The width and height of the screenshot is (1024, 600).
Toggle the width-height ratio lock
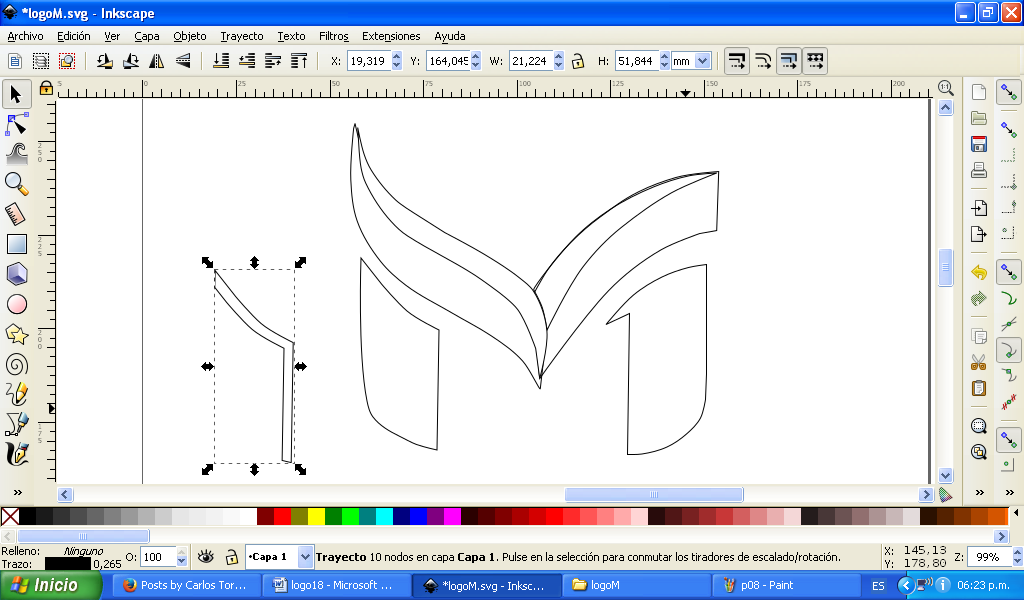point(578,61)
